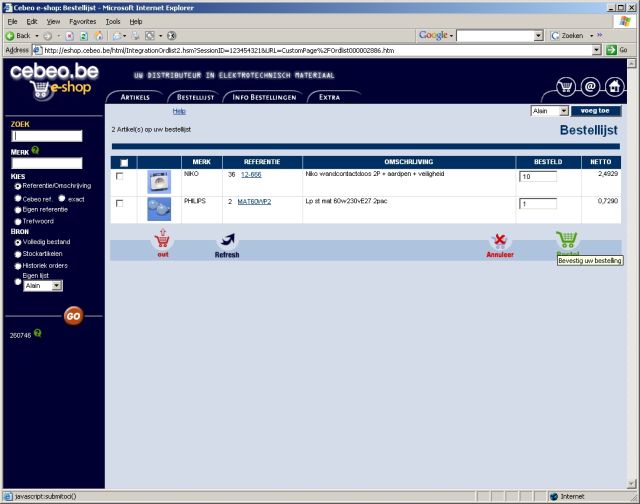Select the Stockartikelen radio button

tap(17, 254)
